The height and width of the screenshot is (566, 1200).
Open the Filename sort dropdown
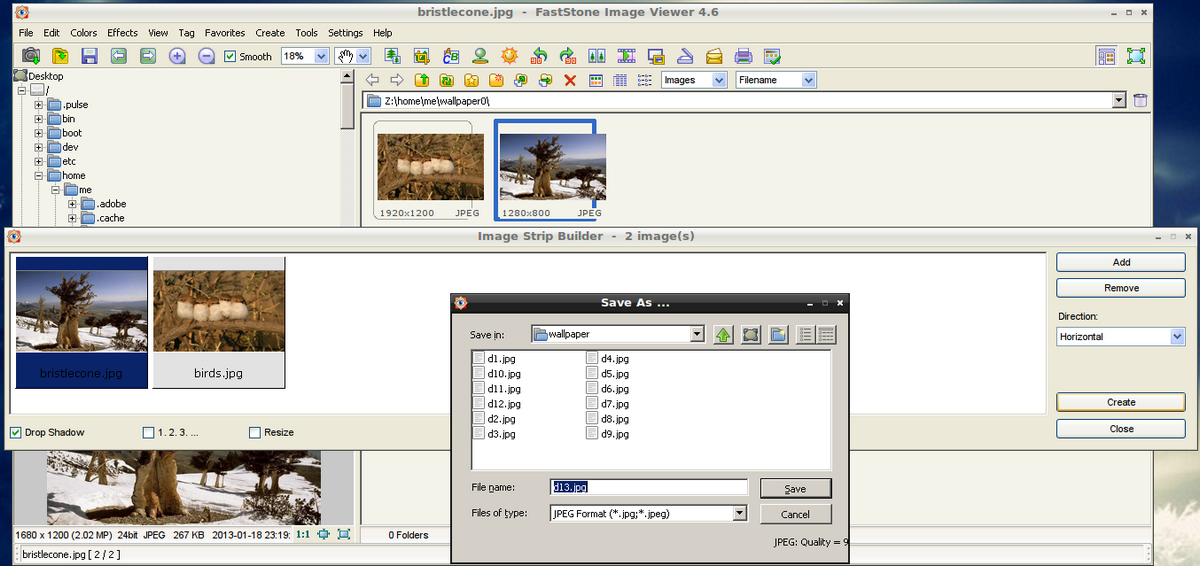[808, 80]
